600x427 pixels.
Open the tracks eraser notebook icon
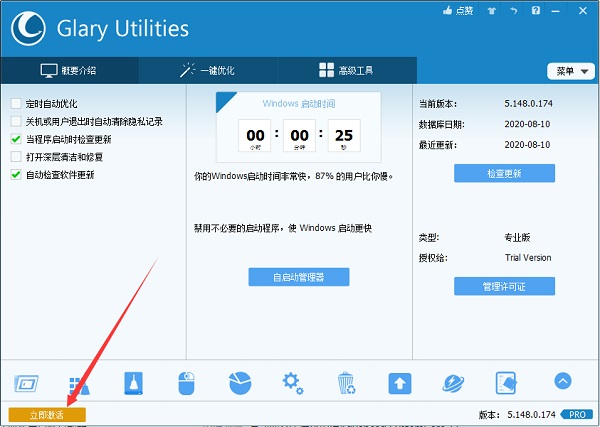click(x=506, y=383)
